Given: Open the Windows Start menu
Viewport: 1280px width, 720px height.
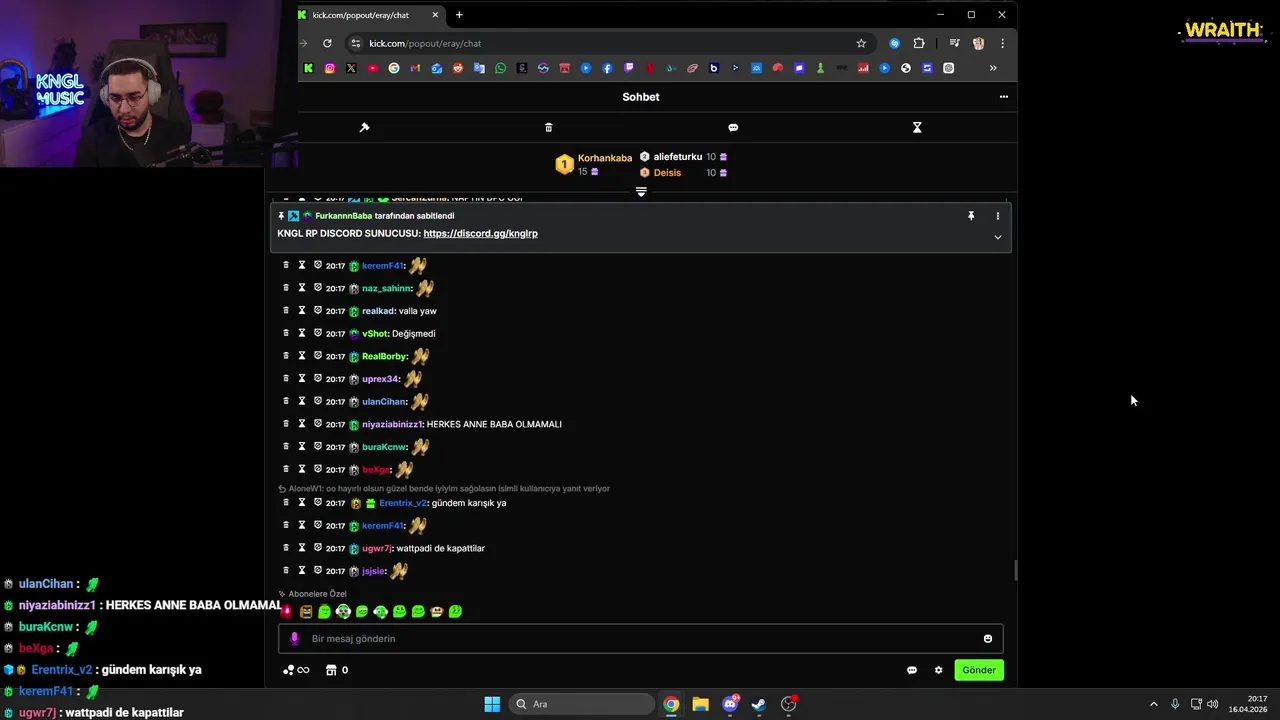Looking at the screenshot, I should tap(492, 704).
